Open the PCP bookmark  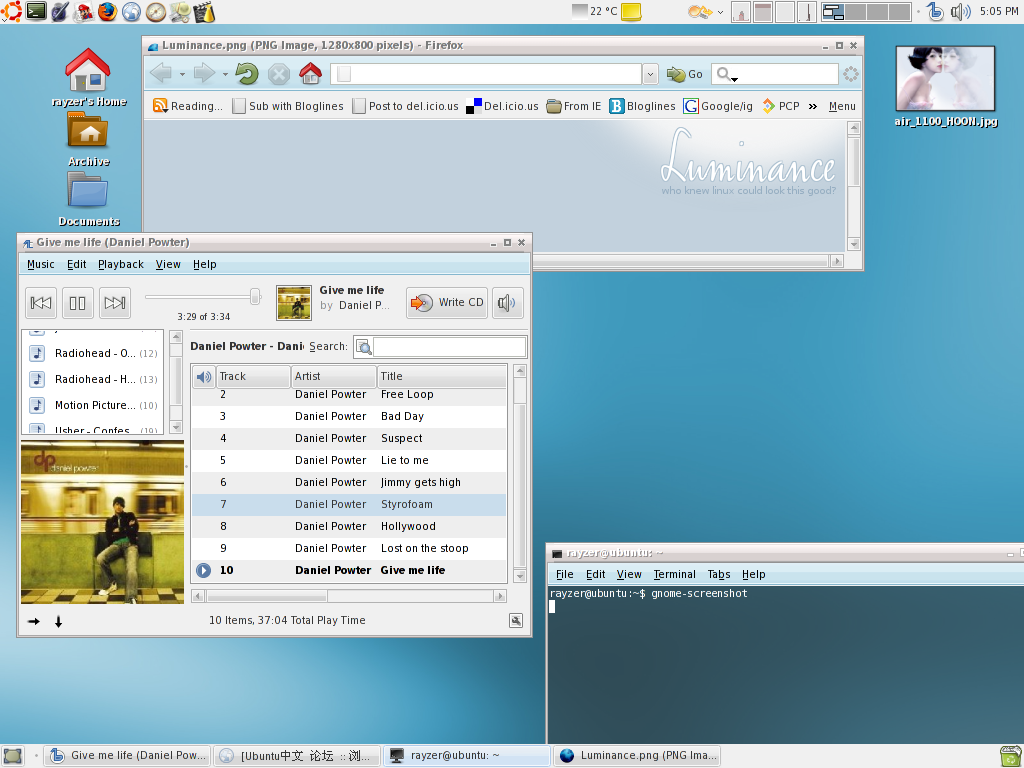(x=780, y=106)
